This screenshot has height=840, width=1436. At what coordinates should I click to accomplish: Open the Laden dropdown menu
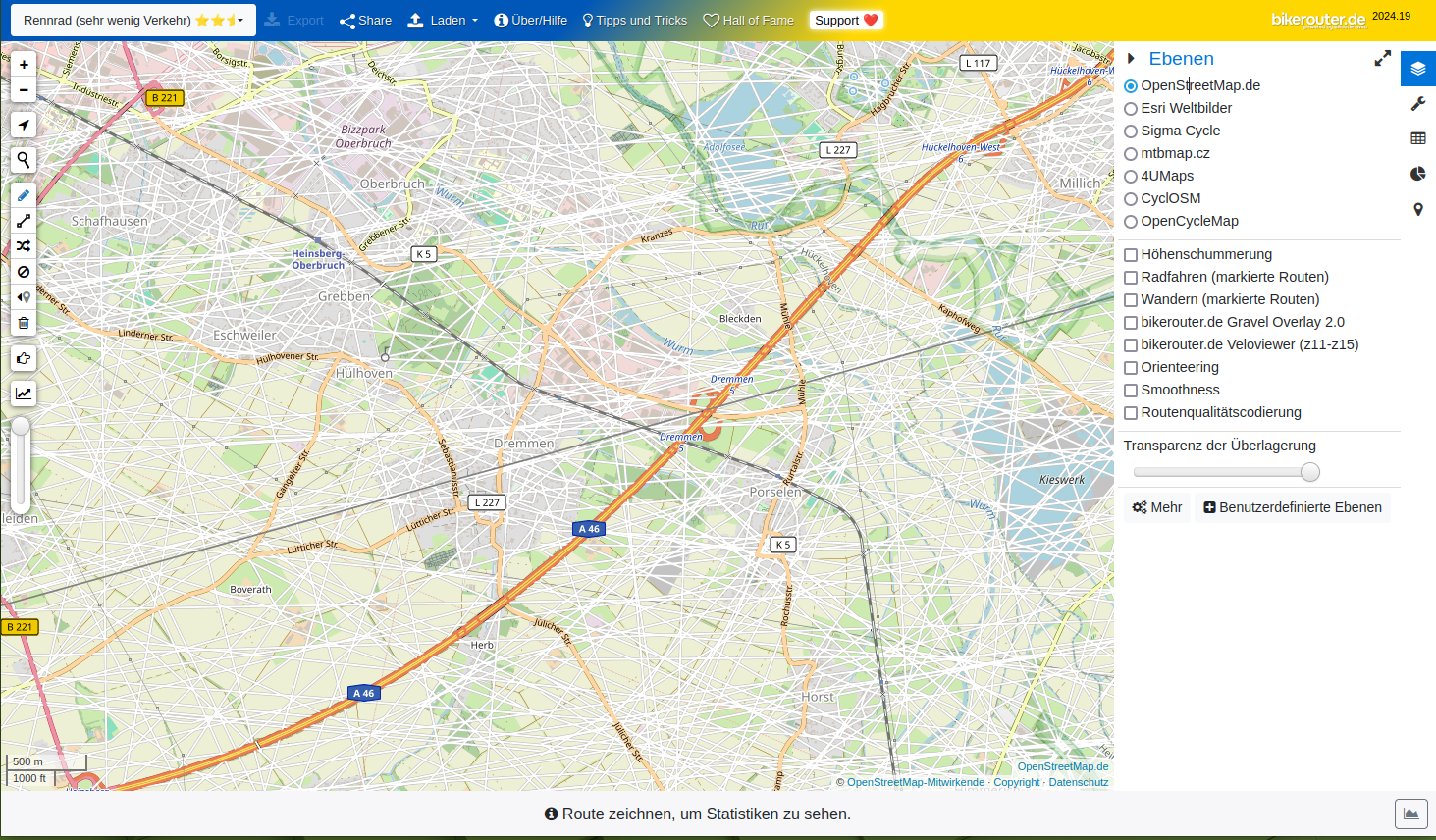coord(443,20)
